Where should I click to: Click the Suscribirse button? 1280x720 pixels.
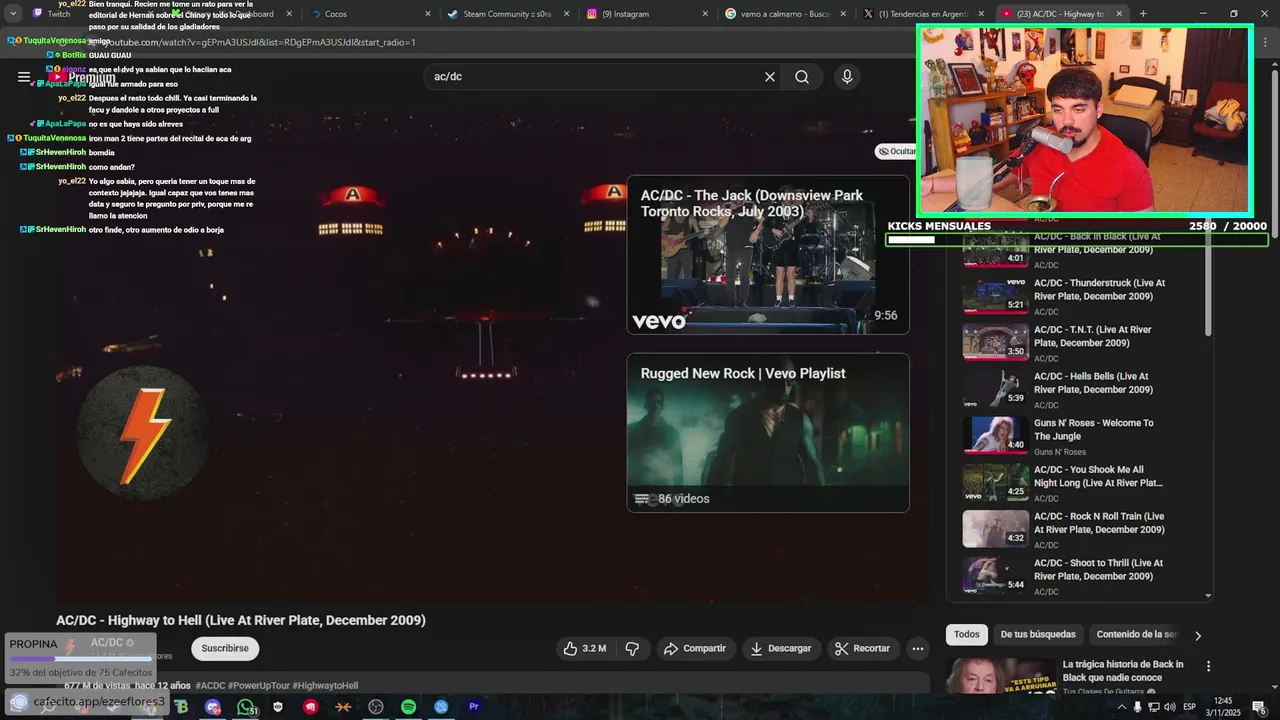click(225, 648)
